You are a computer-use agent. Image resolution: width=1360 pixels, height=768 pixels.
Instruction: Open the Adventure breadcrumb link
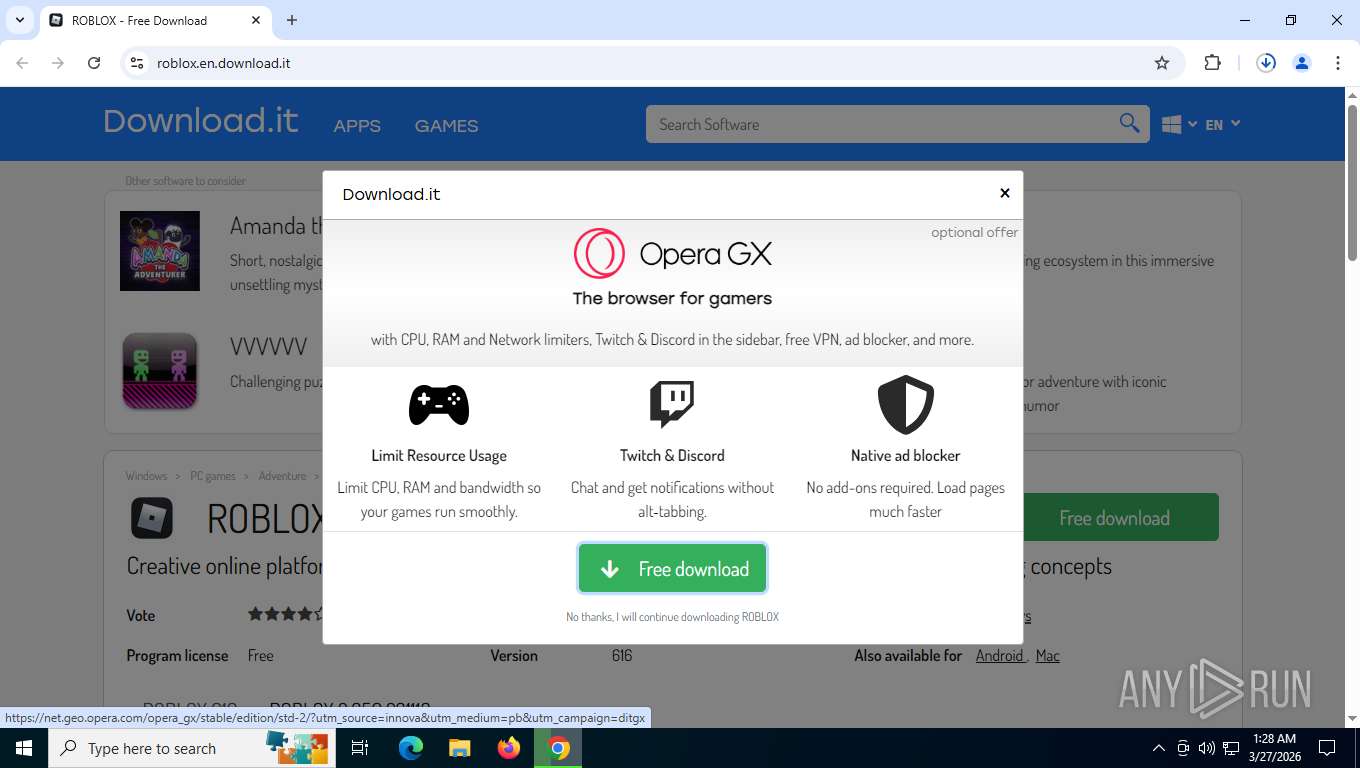click(x=282, y=476)
